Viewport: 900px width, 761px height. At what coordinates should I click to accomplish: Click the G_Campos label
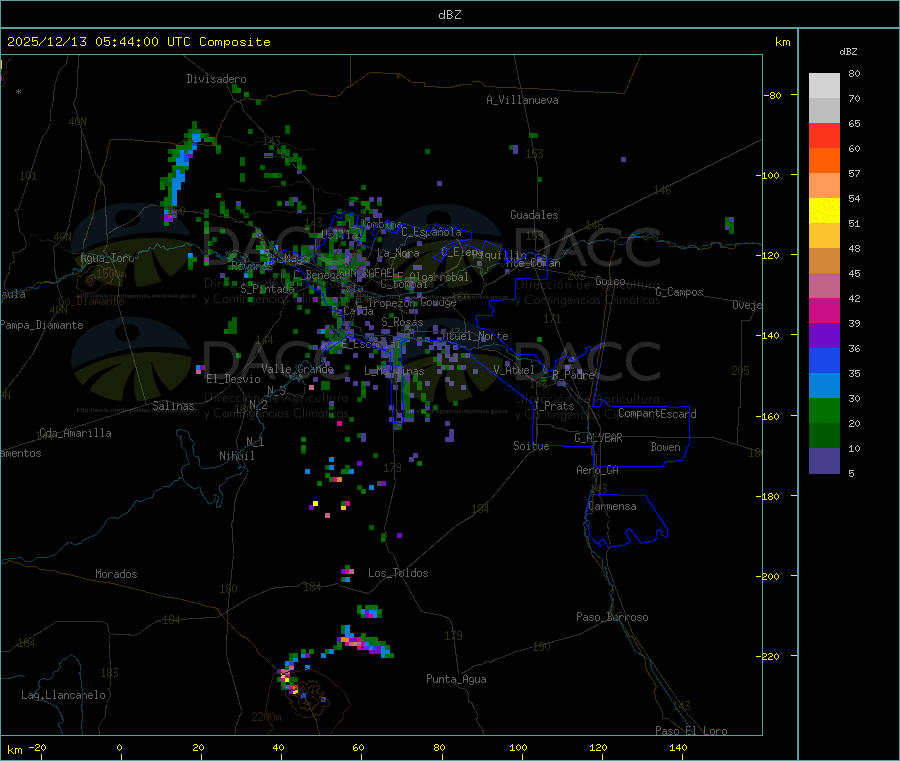(x=679, y=292)
